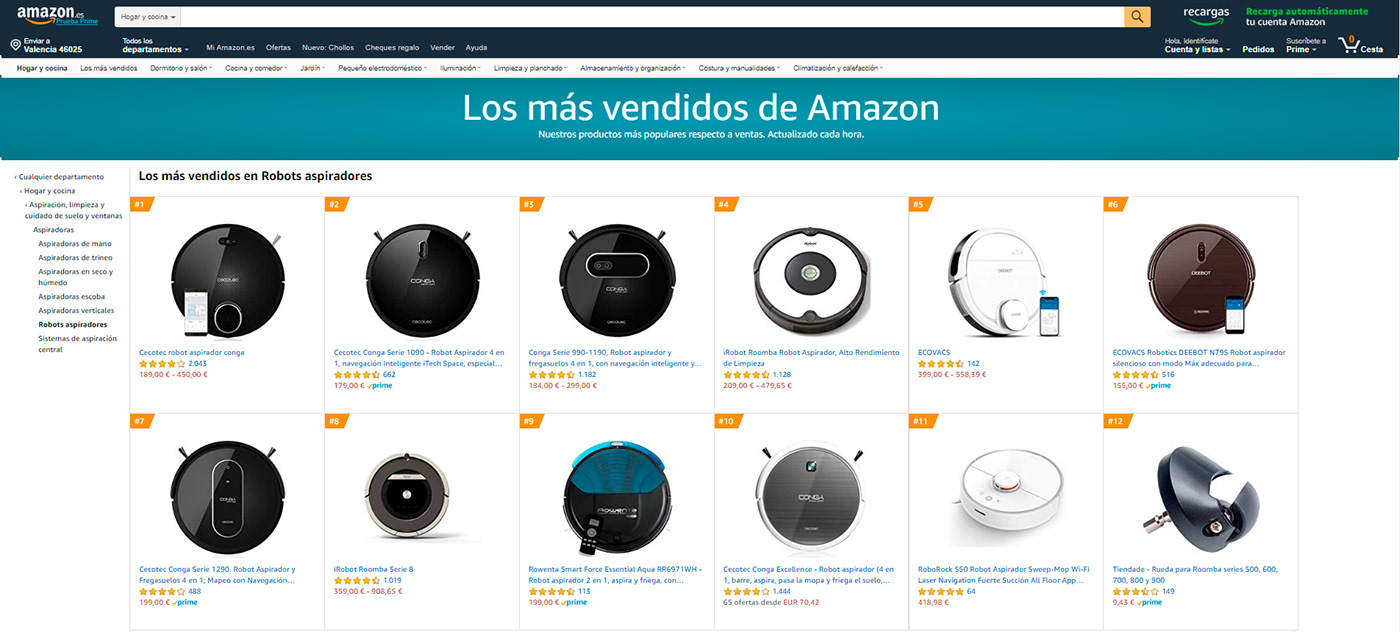Image resolution: width=1400 pixels, height=632 pixels.
Task: Select Los más vendidos in subnav
Action: (x=109, y=68)
